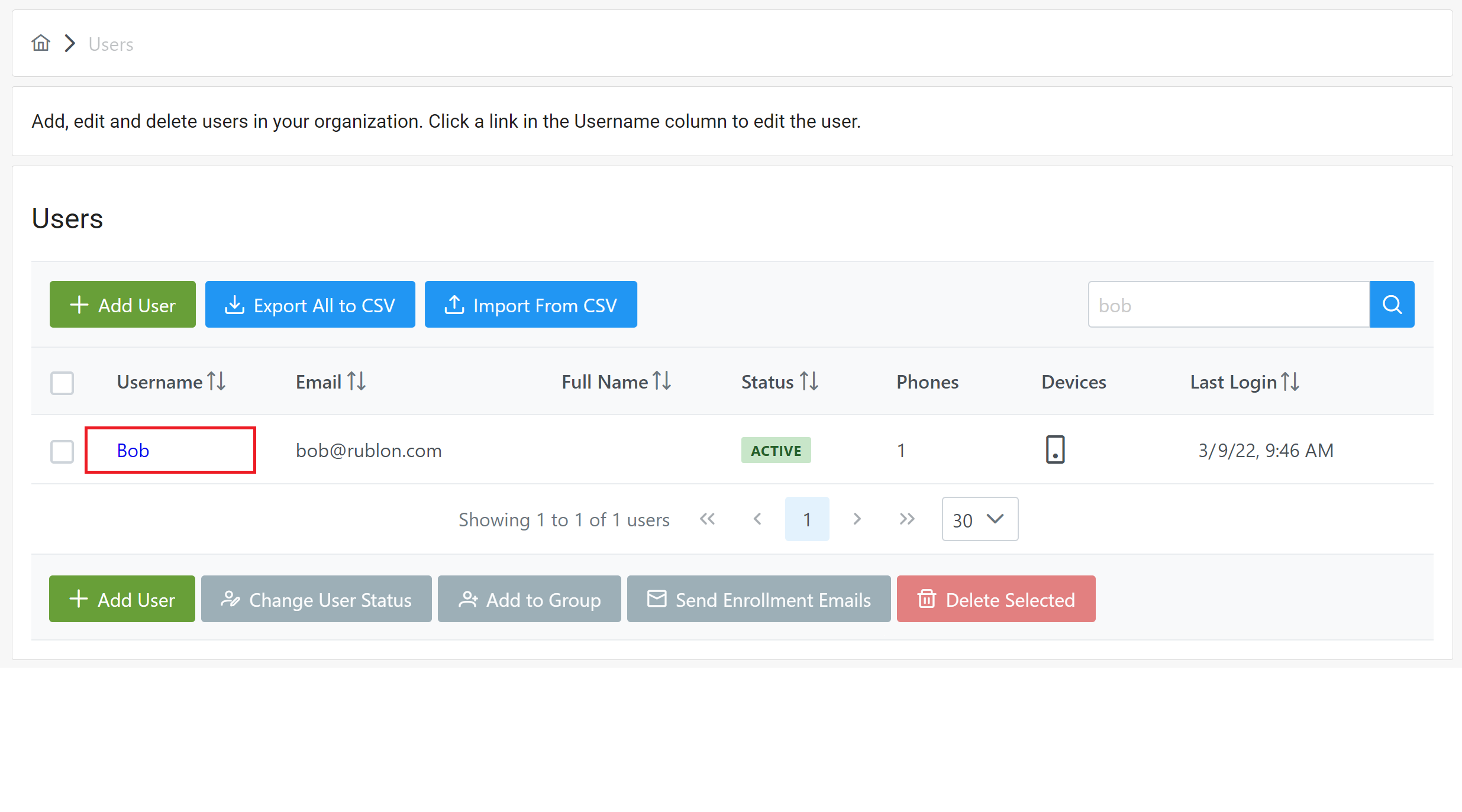This screenshot has width=1462, height=812.
Task: Select Bob's row checkbox
Action: click(x=62, y=451)
